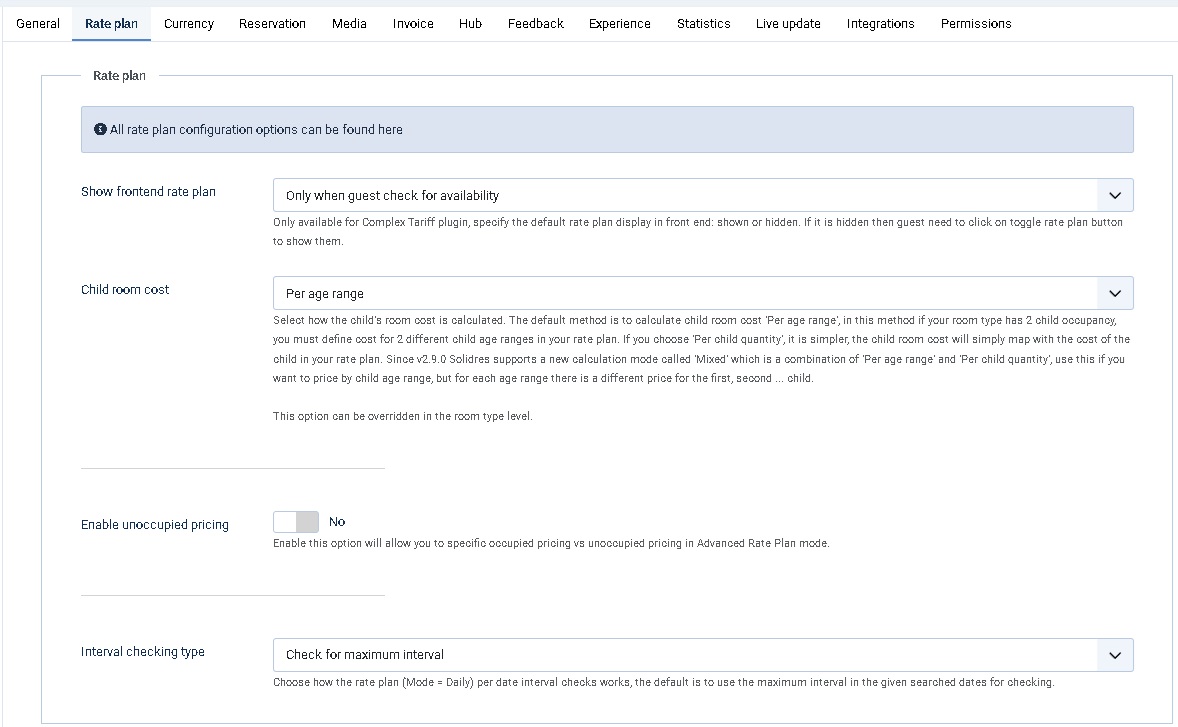
Task: Open the Permissions tab
Action: [975, 23]
